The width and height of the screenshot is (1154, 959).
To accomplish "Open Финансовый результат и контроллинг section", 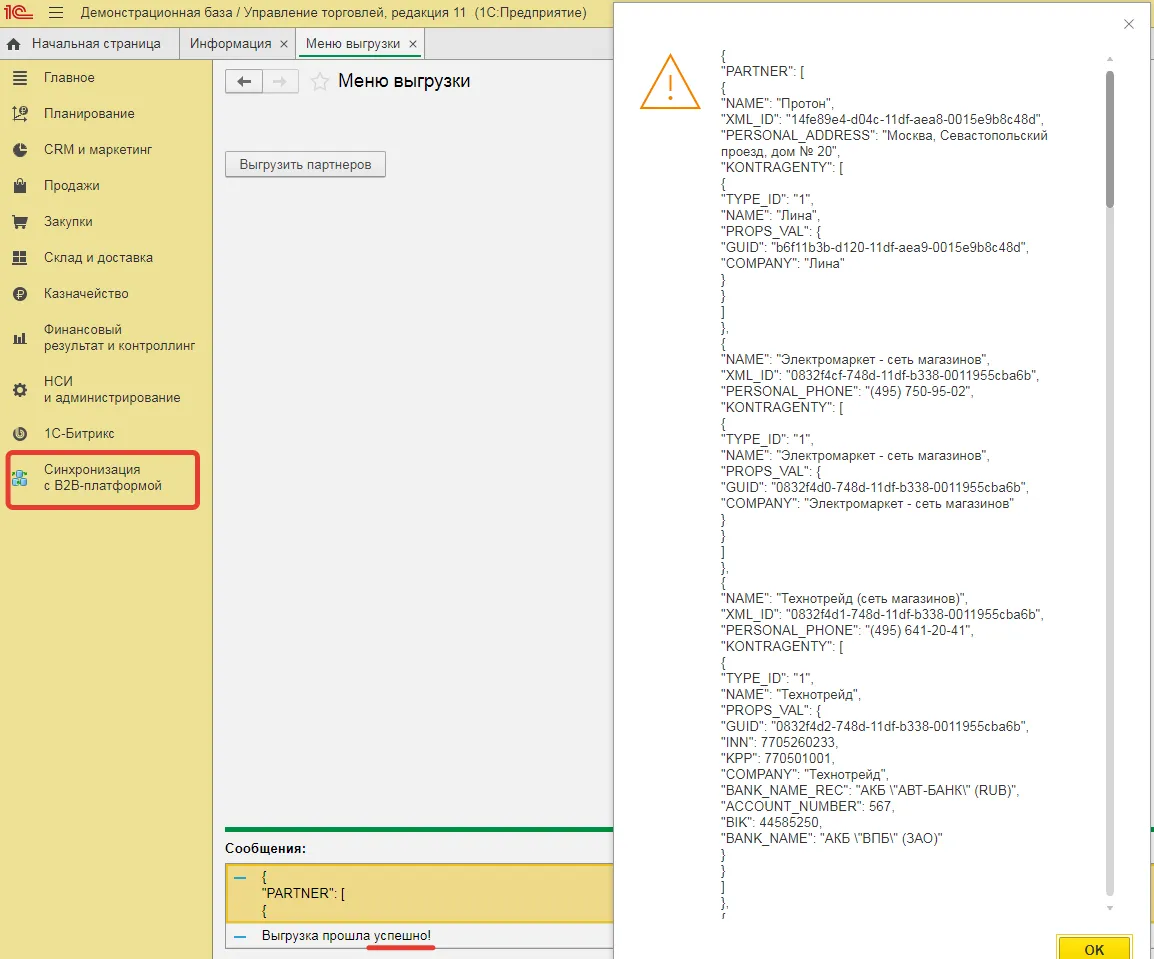I will (119, 338).
